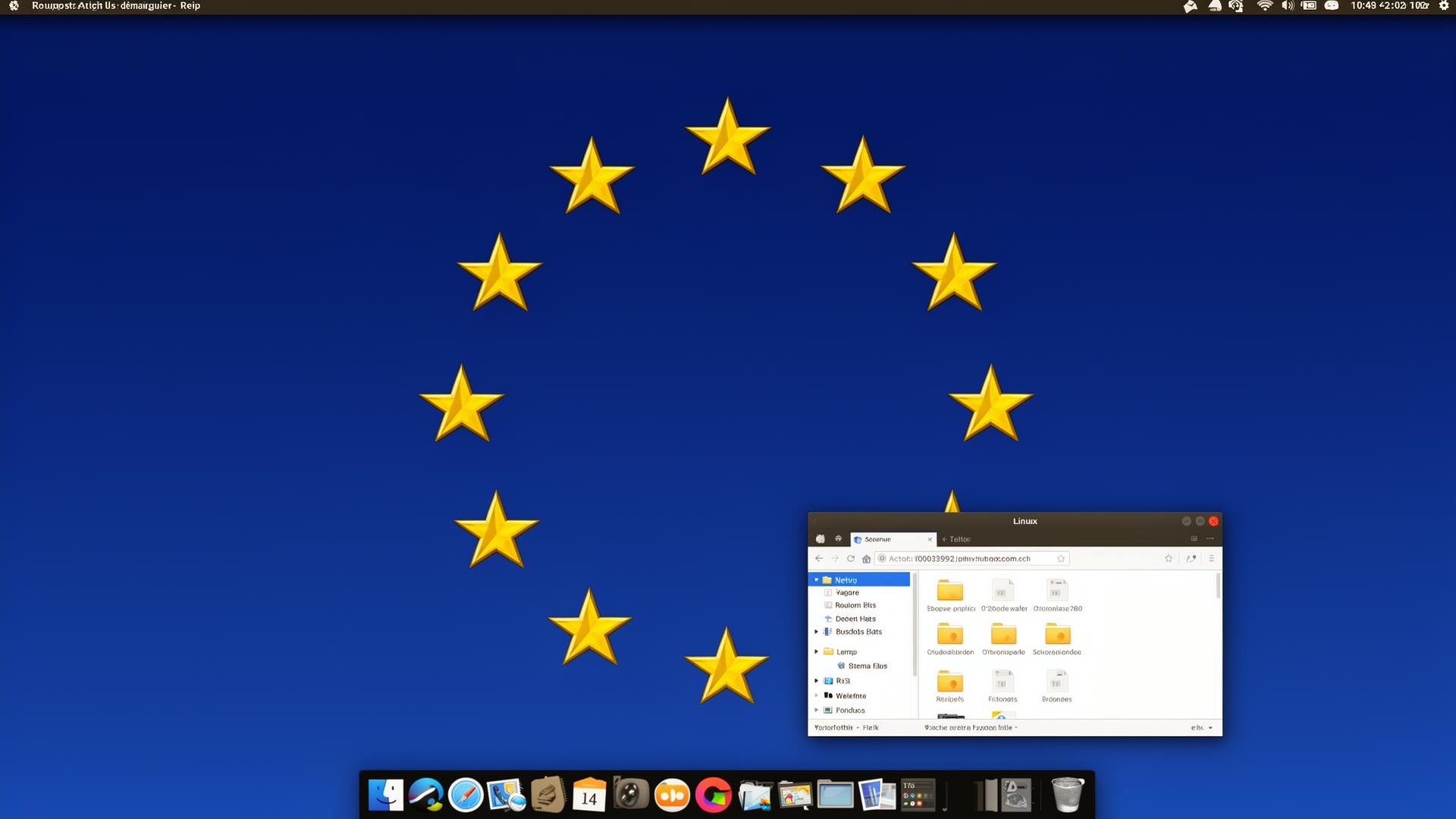This screenshot has width=1456, height=819.
Task: Open the Mail stamp icon in the dock
Action: 506,795
